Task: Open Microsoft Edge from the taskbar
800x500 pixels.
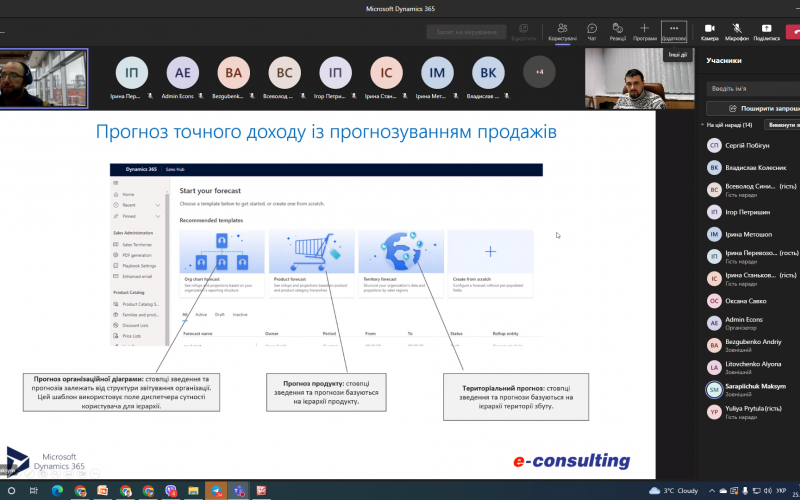Action: 57,491
